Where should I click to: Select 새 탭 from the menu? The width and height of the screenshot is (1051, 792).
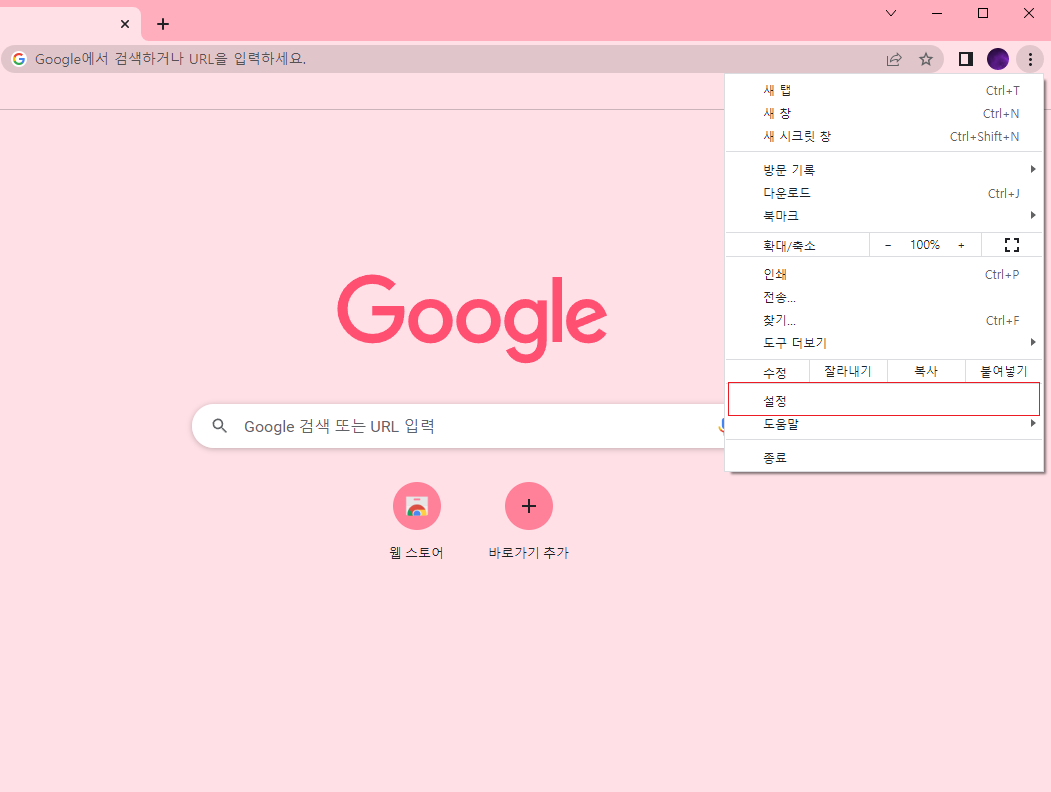[777, 90]
